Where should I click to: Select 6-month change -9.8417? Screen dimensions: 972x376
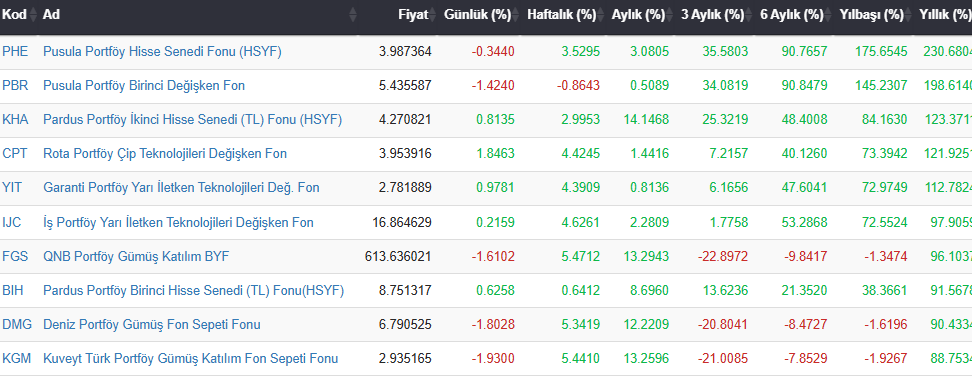click(805, 256)
